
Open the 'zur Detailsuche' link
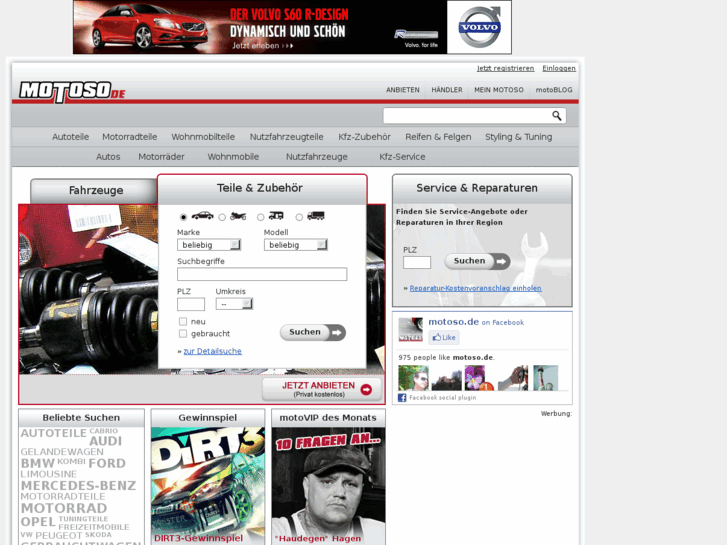click(212, 351)
